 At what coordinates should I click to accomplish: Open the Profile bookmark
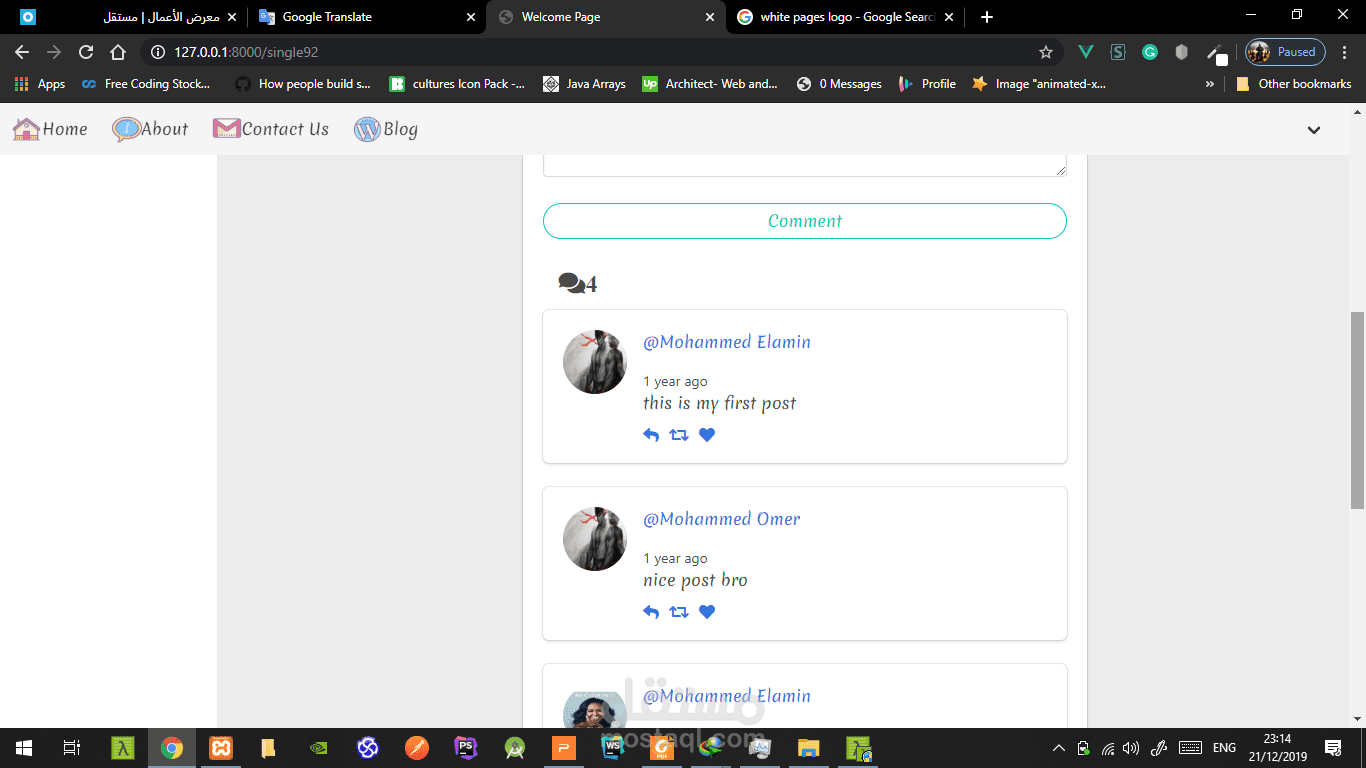(928, 84)
